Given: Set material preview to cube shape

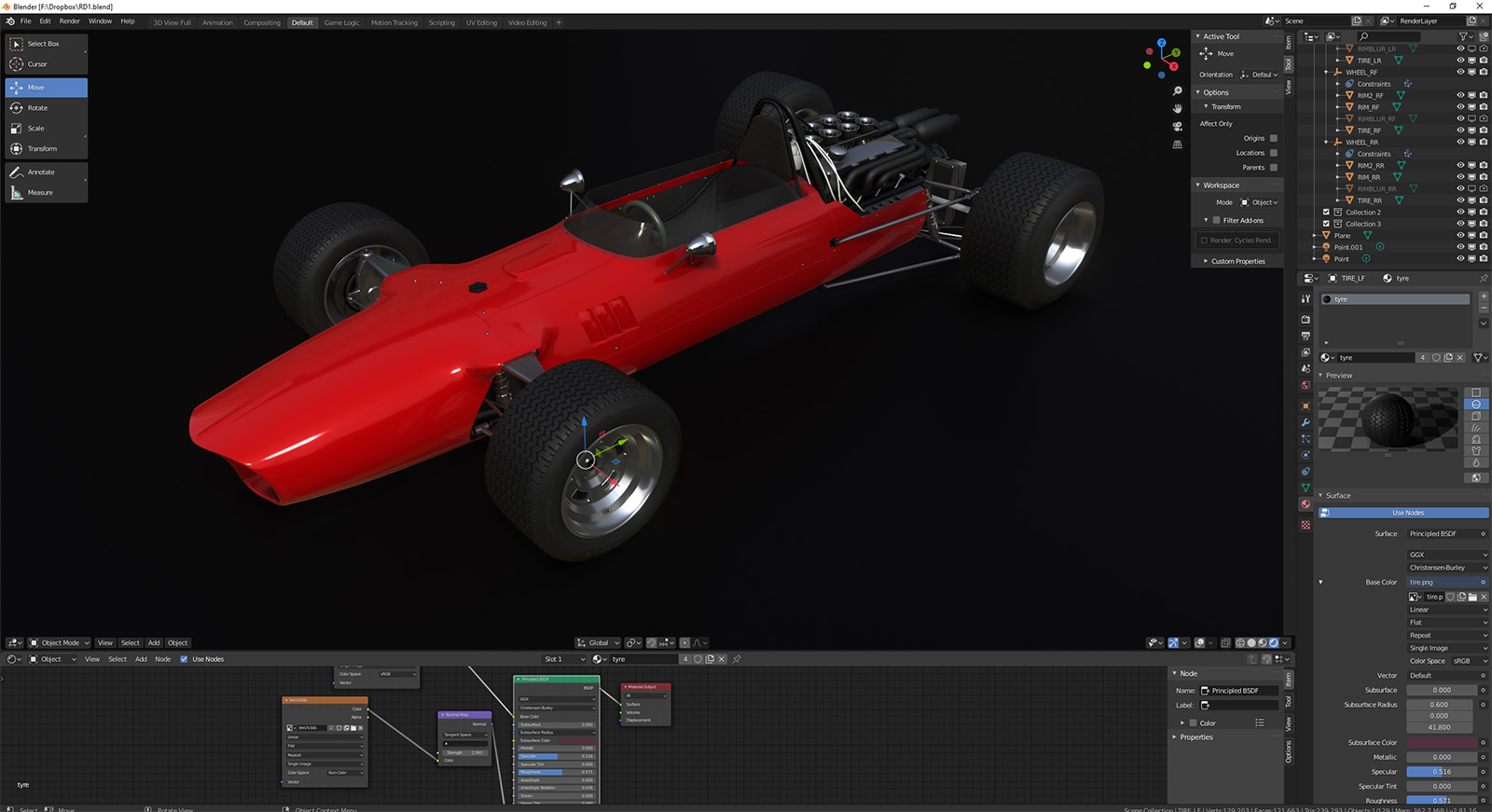Looking at the screenshot, I should (1475, 416).
